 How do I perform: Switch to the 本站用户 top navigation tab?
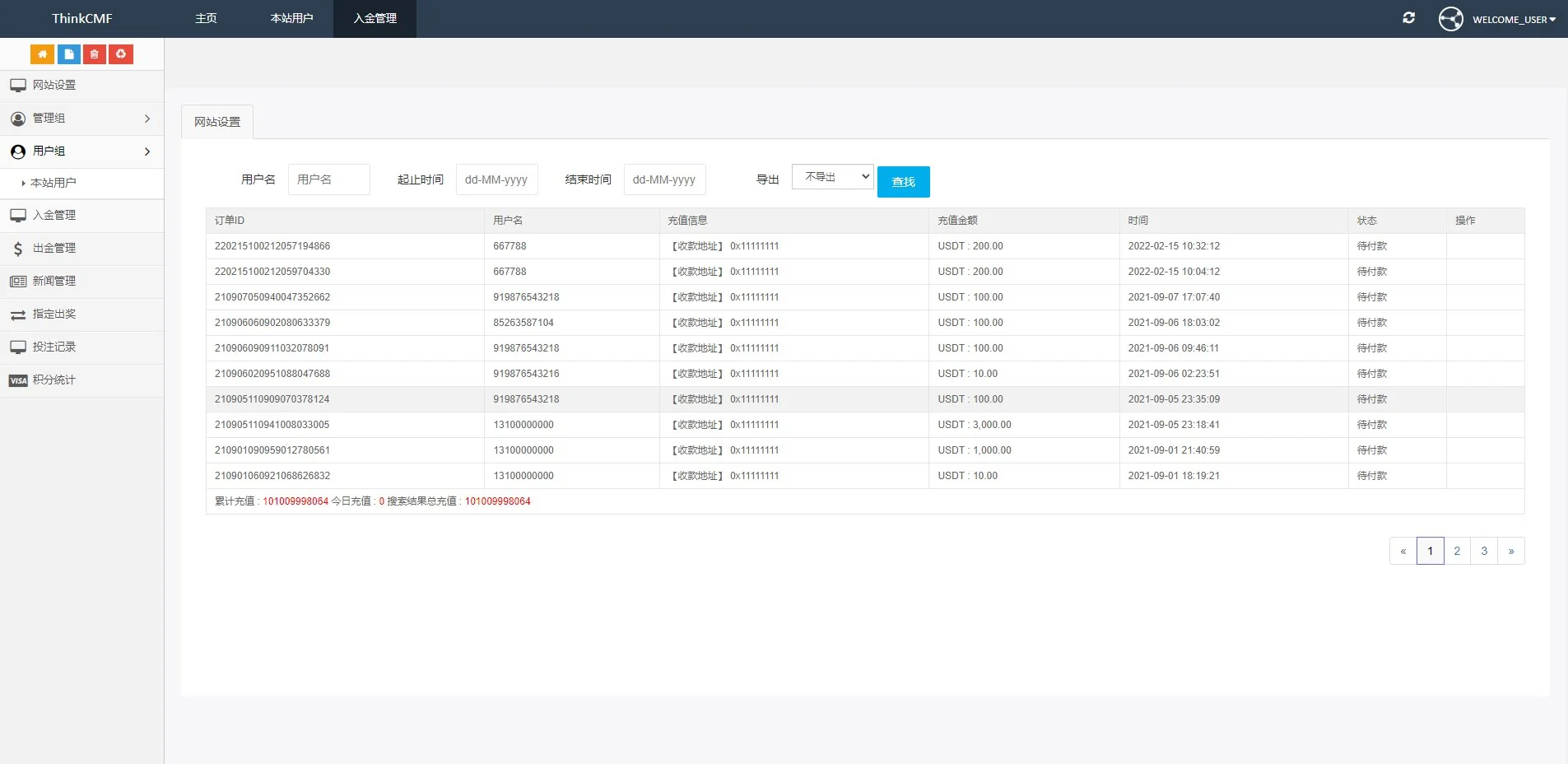pos(291,18)
